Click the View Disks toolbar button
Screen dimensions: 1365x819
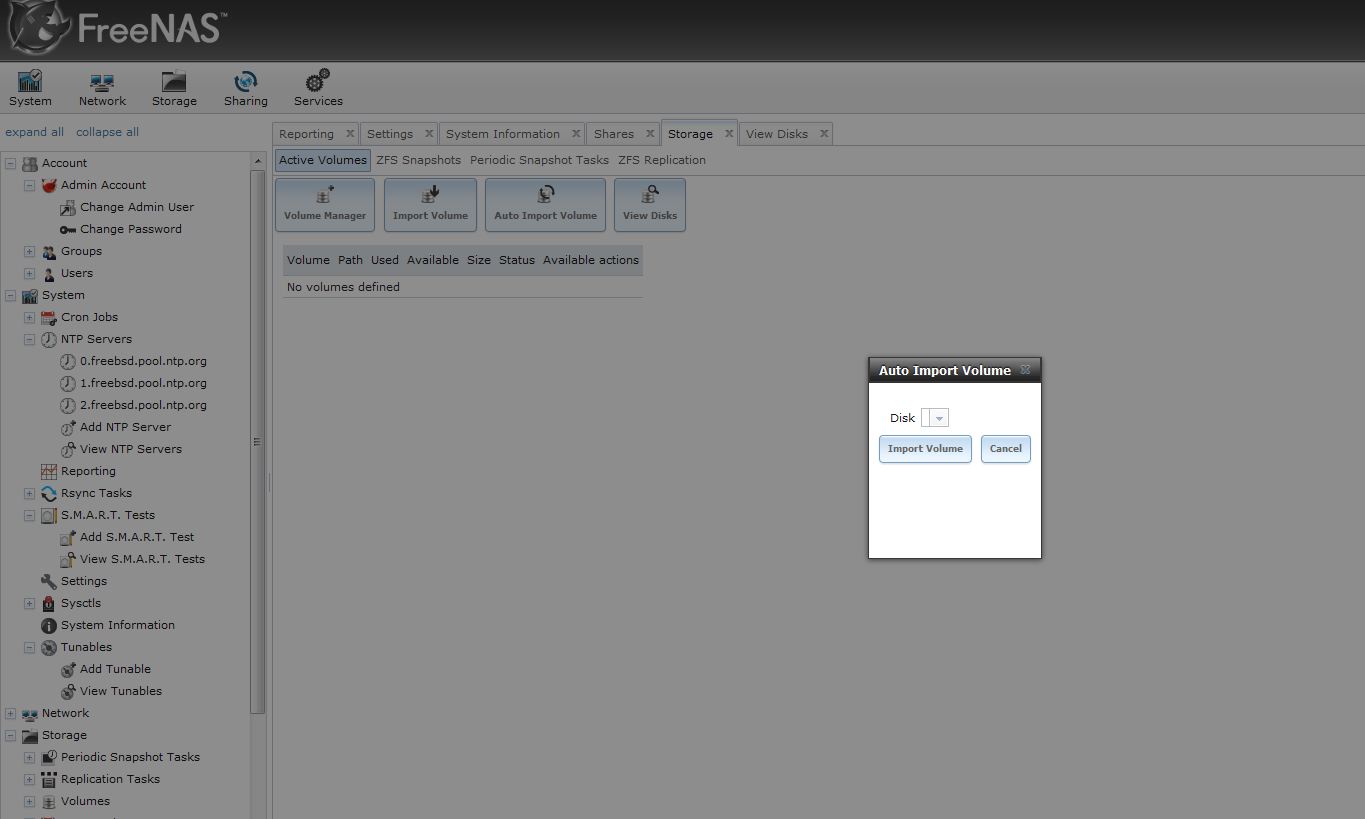click(650, 205)
